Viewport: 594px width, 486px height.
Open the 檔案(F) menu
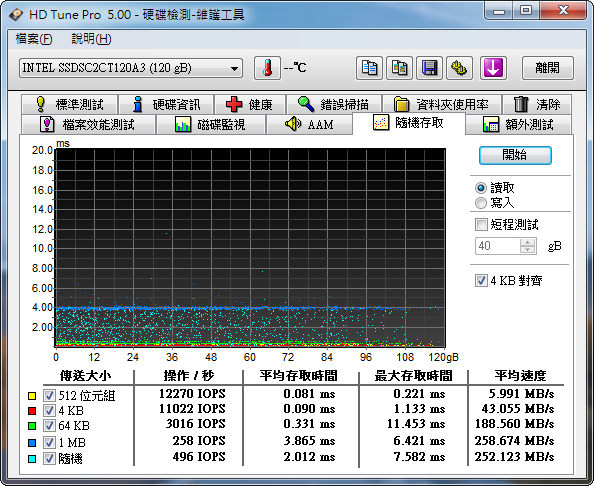pyautogui.click(x=34, y=39)
